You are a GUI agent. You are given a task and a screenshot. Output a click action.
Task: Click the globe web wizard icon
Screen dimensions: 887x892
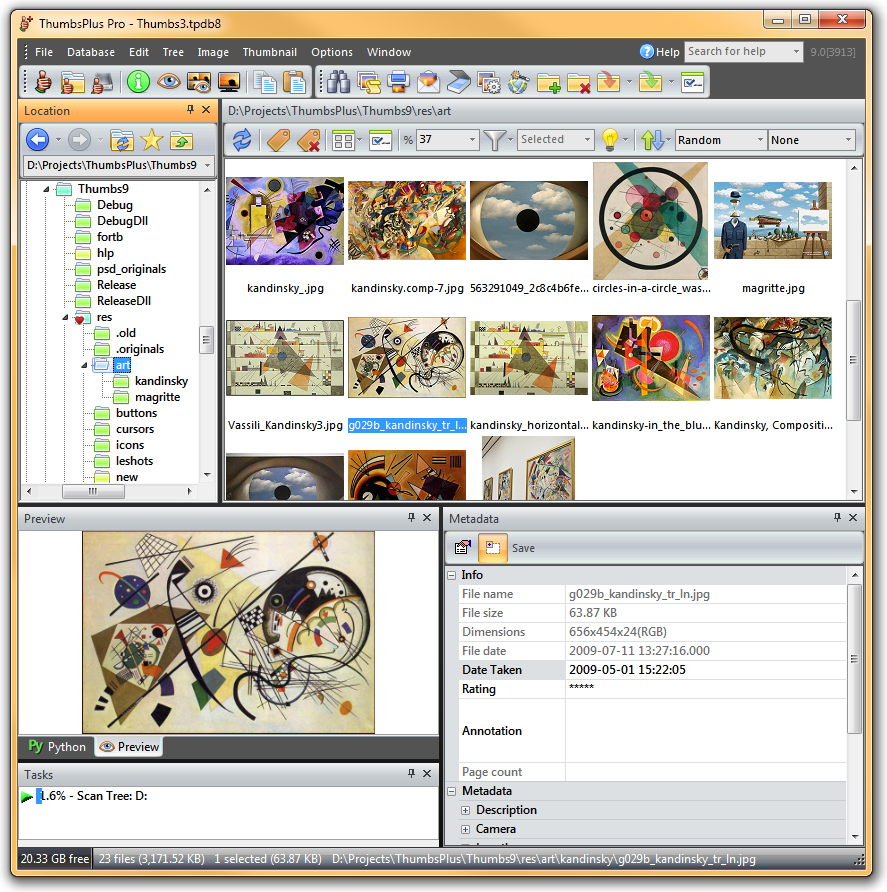518,82
